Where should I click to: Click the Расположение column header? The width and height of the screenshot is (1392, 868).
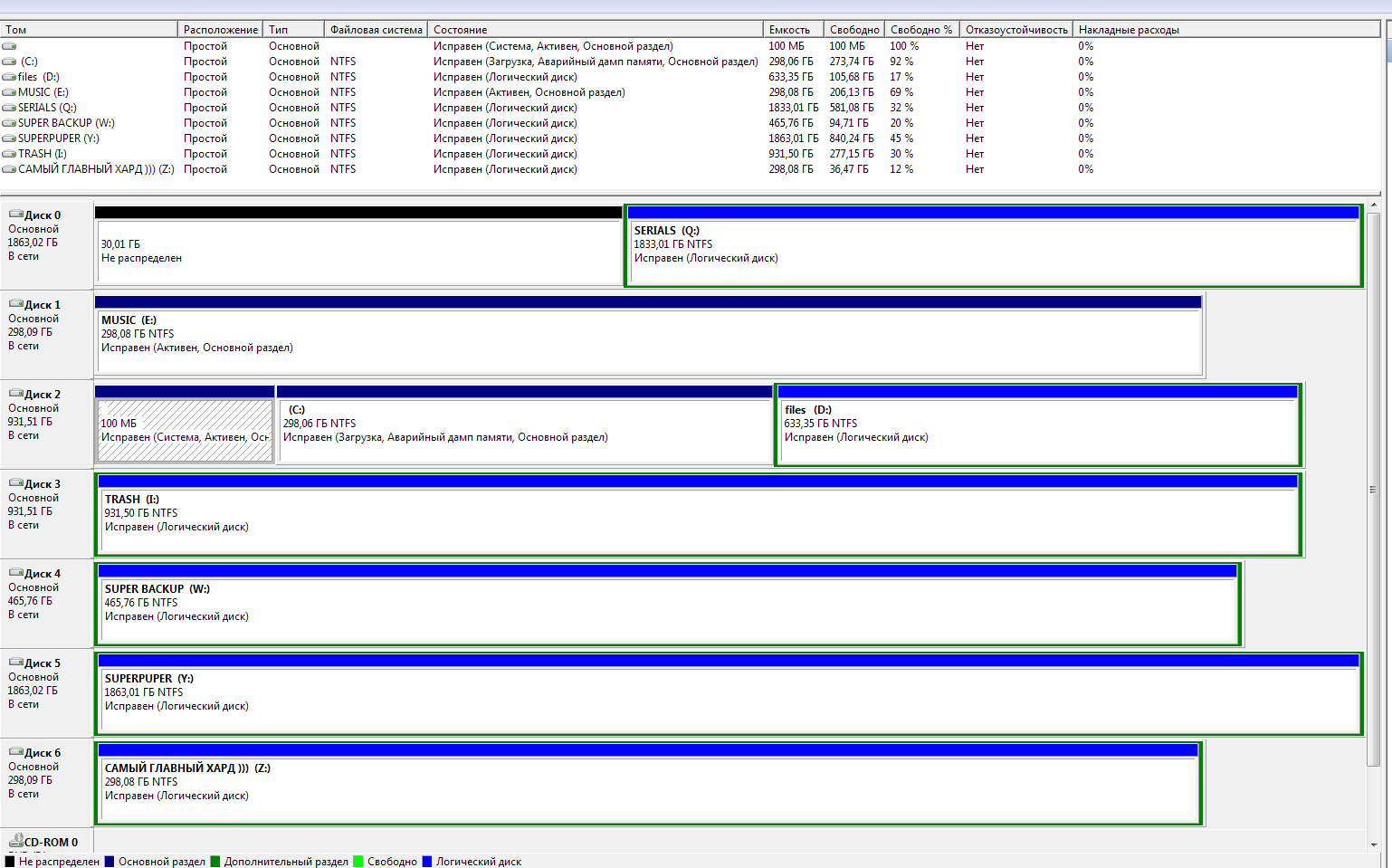click(x=221, y=30)
